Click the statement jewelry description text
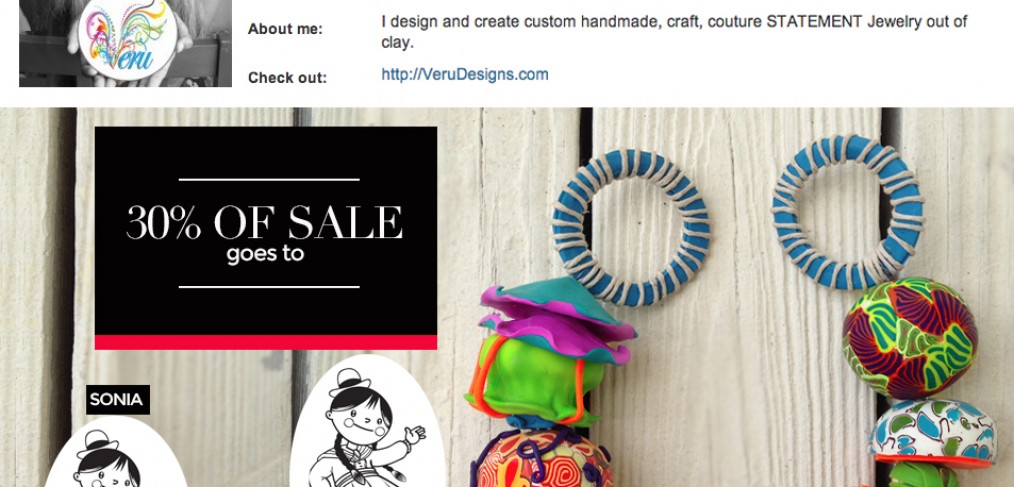The height and width of the screenshot is (487, 1014). (x=674, y=32)
